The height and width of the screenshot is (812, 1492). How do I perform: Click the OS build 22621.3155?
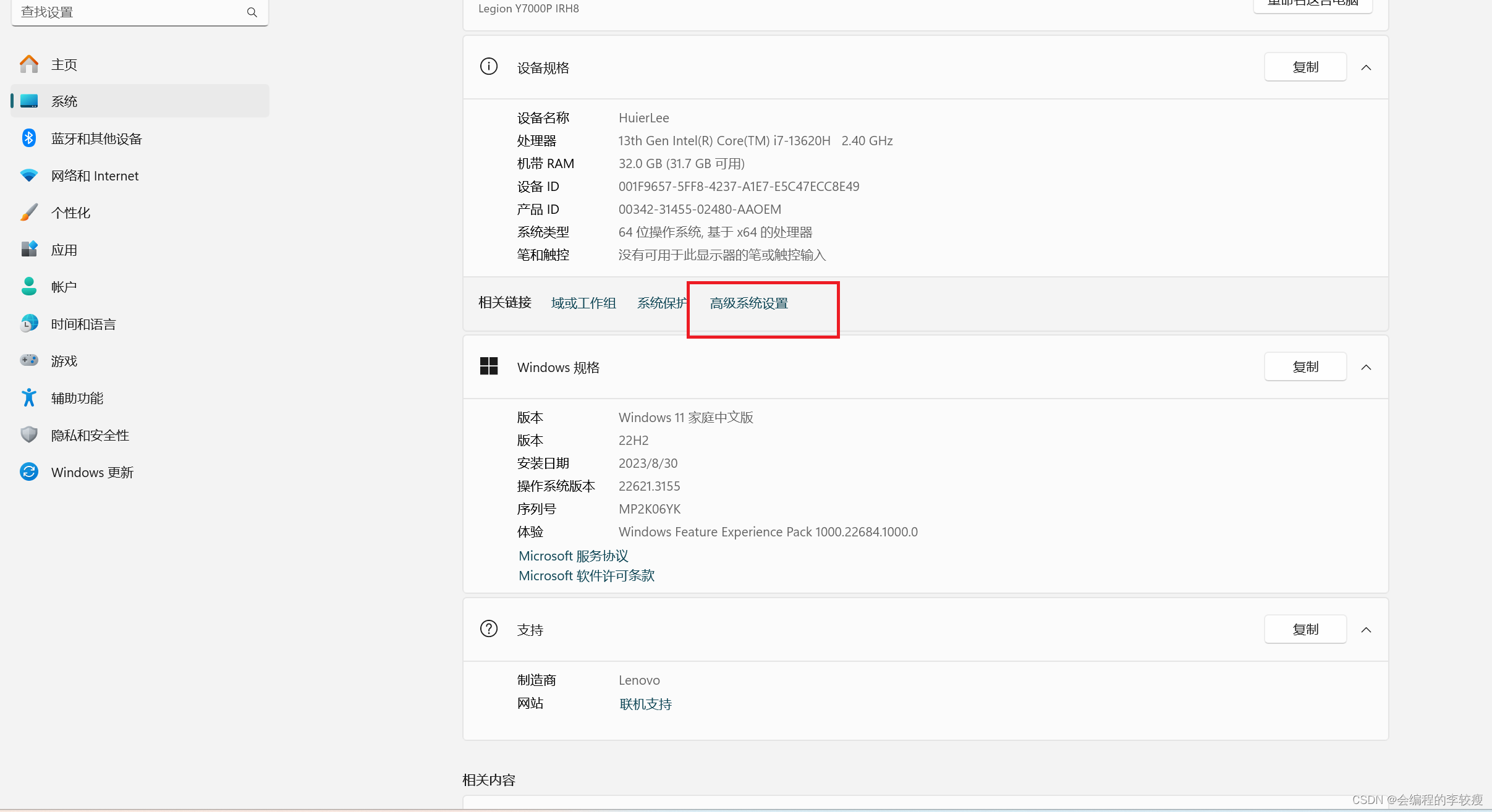649,486
